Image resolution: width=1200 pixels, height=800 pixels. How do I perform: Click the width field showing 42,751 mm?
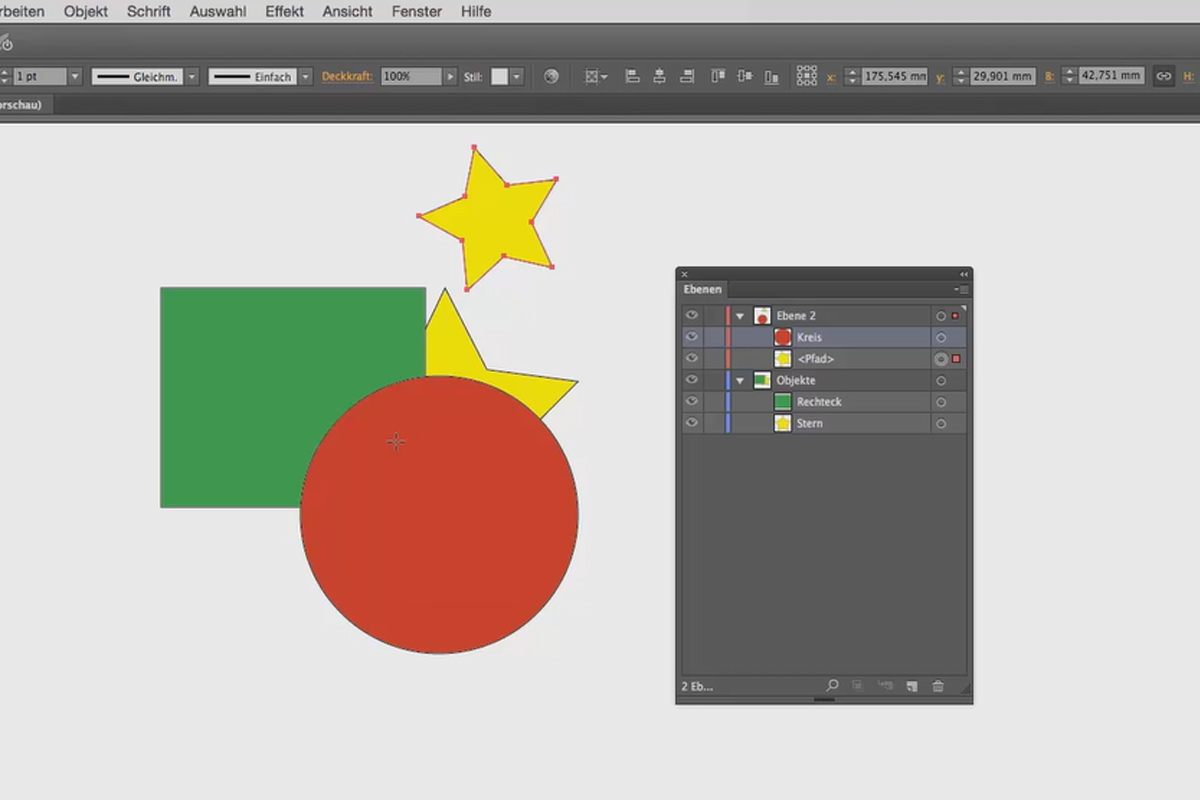(x=1110, y=76)
